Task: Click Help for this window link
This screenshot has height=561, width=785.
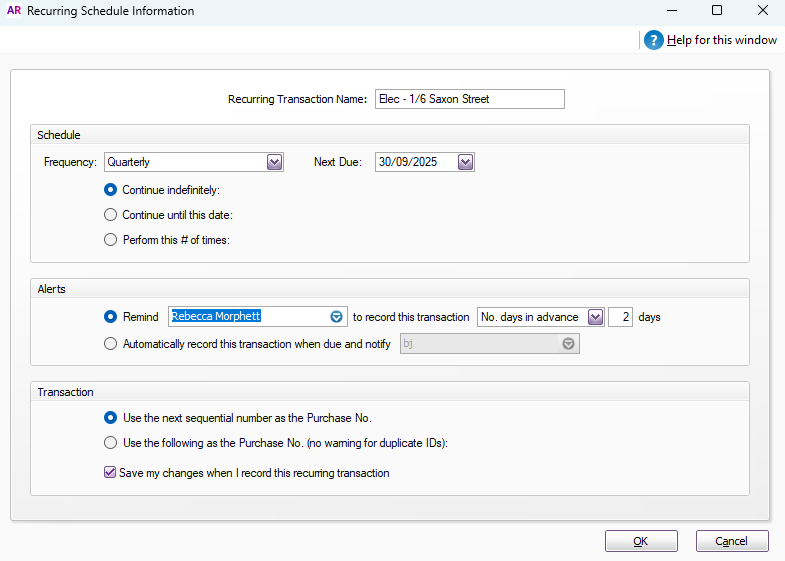Action: pos(722,40)
